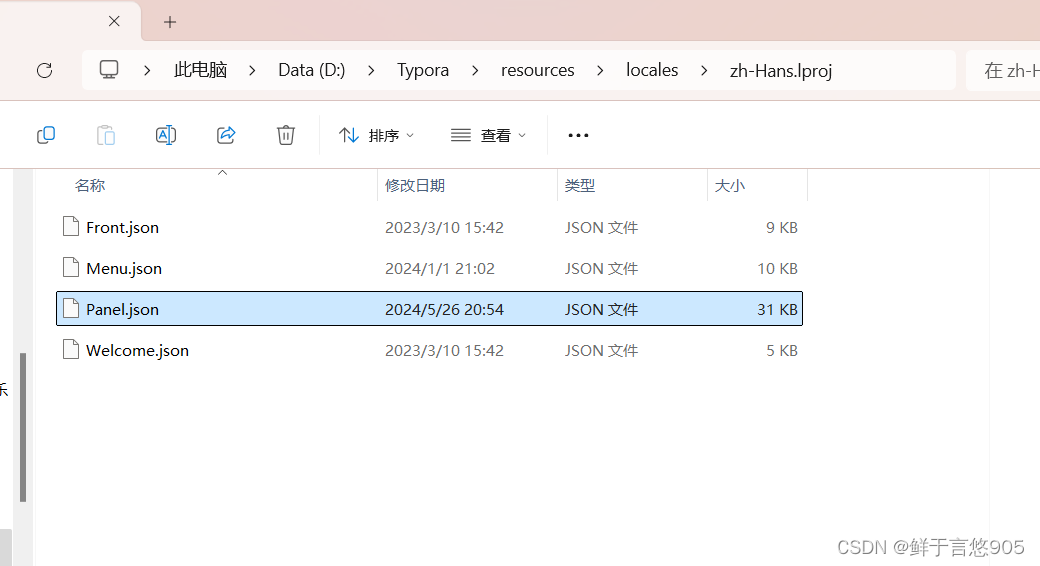The width and height of the screenshot is (1040, 566).
Task: Expand the chevron after resources
Action: [600, 70]
